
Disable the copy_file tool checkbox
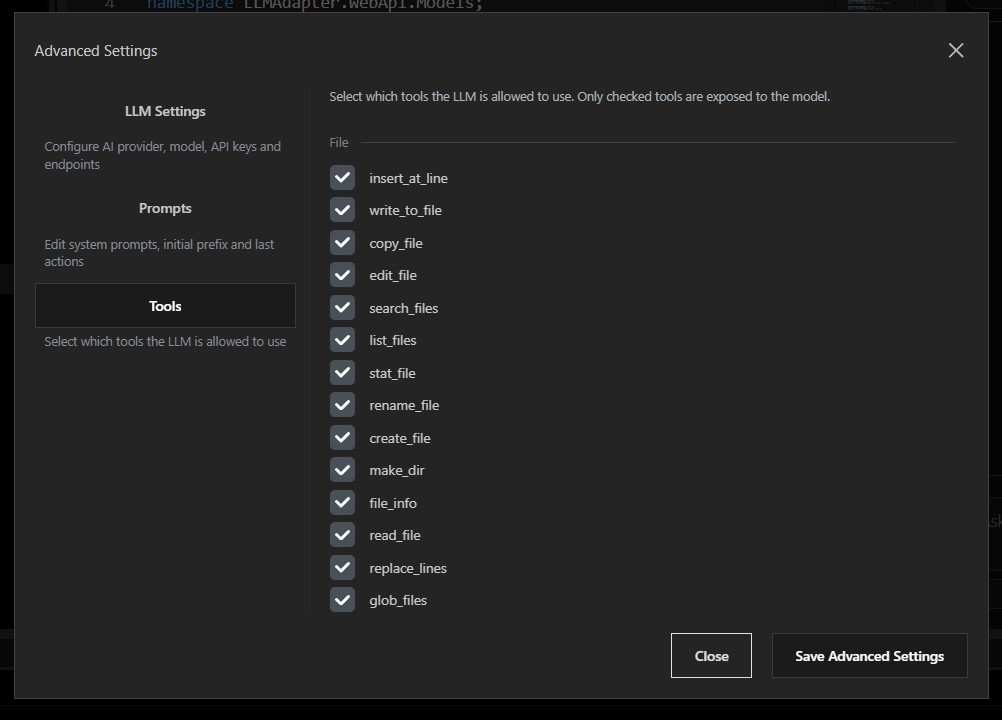coord(343,243)
